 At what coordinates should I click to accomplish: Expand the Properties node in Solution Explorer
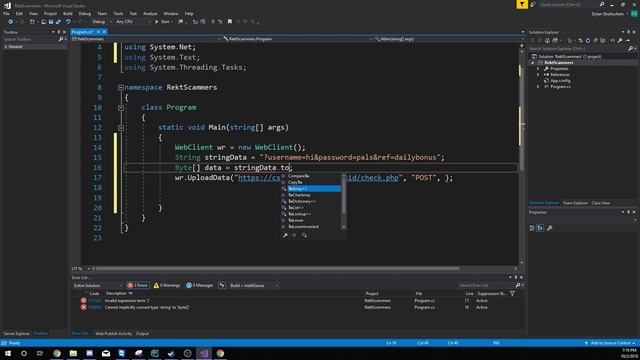pyautogui.click(x=538, y=69)
